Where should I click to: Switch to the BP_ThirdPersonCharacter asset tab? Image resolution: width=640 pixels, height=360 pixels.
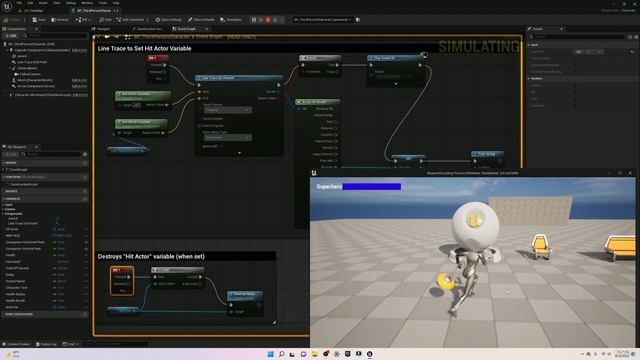coord(94,10)
